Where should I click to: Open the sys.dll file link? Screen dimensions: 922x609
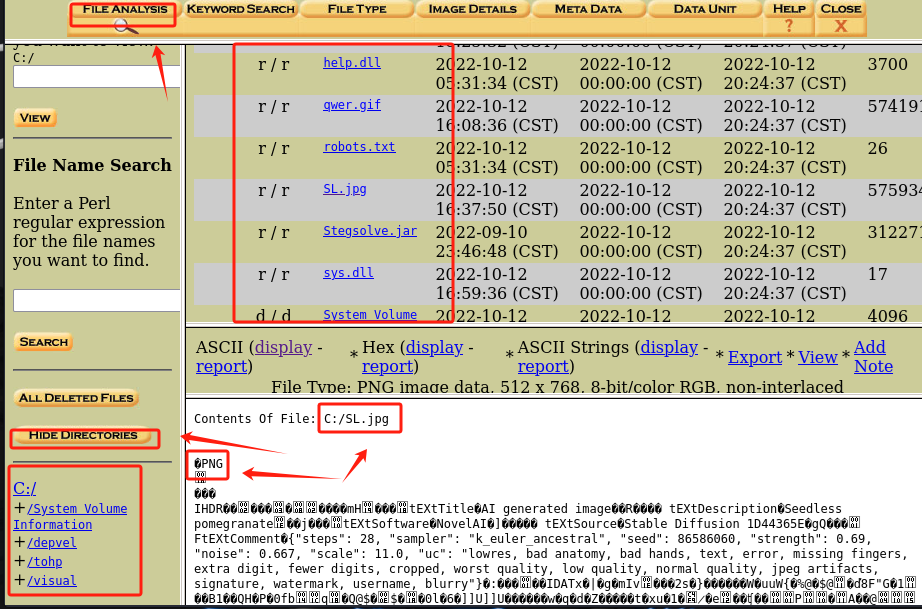[x=348, y=273]
